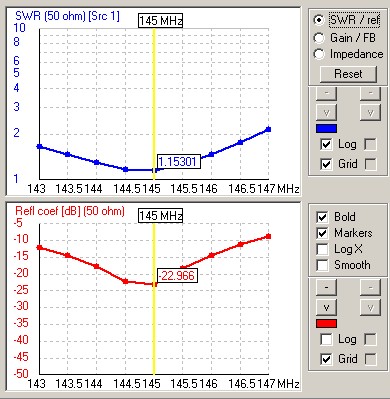390x399 pixels.
Task: Toggle the Log checkbox beside the blue swatch group
Action: pyautogui.click(x=326, y=144)
